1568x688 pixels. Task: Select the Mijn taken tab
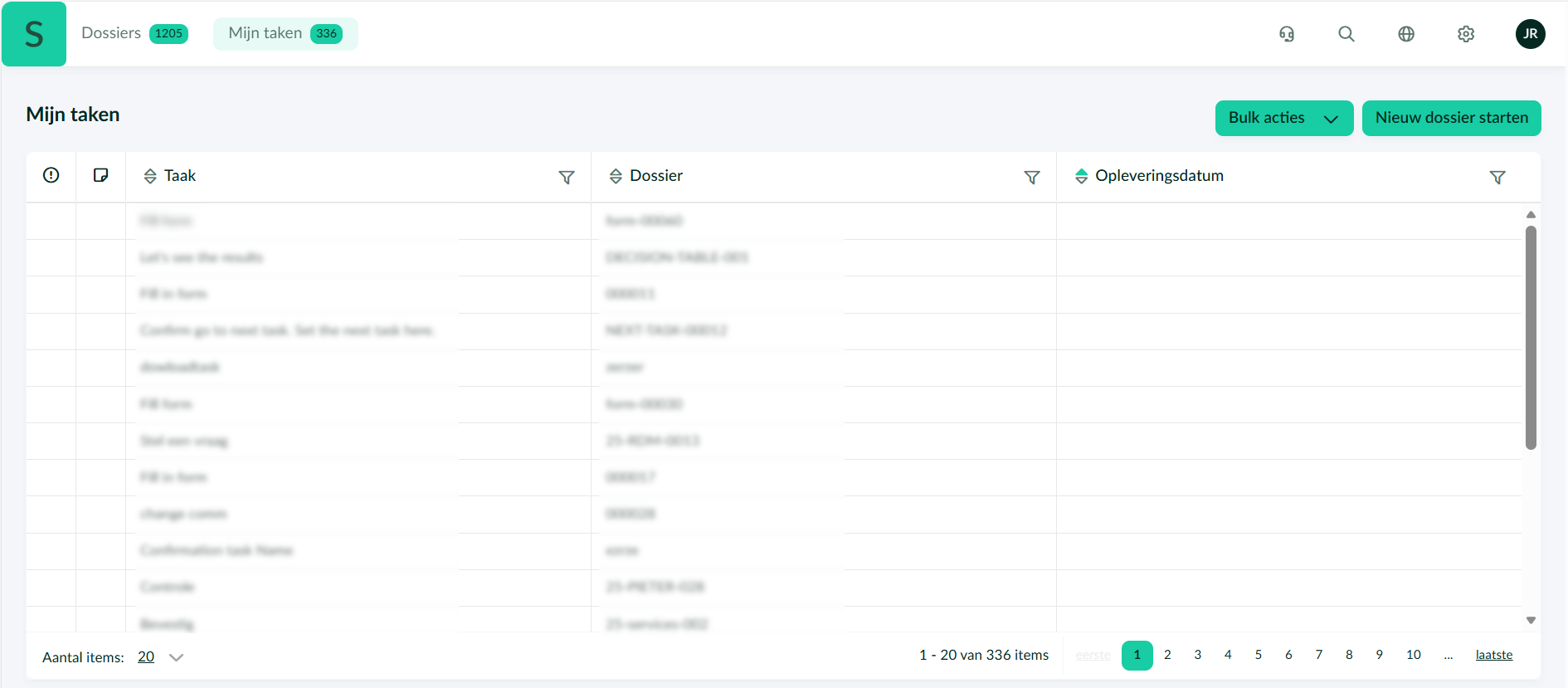(x=285, y=33)
